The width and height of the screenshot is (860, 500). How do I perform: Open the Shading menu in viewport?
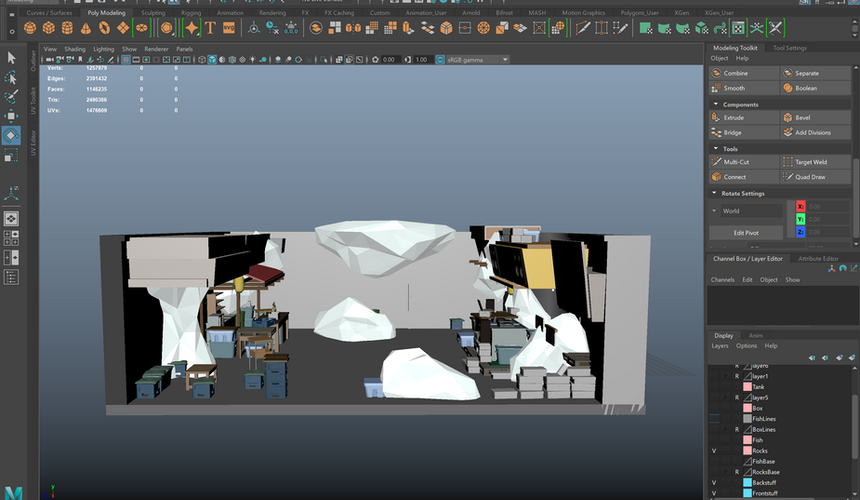point(75,49)
